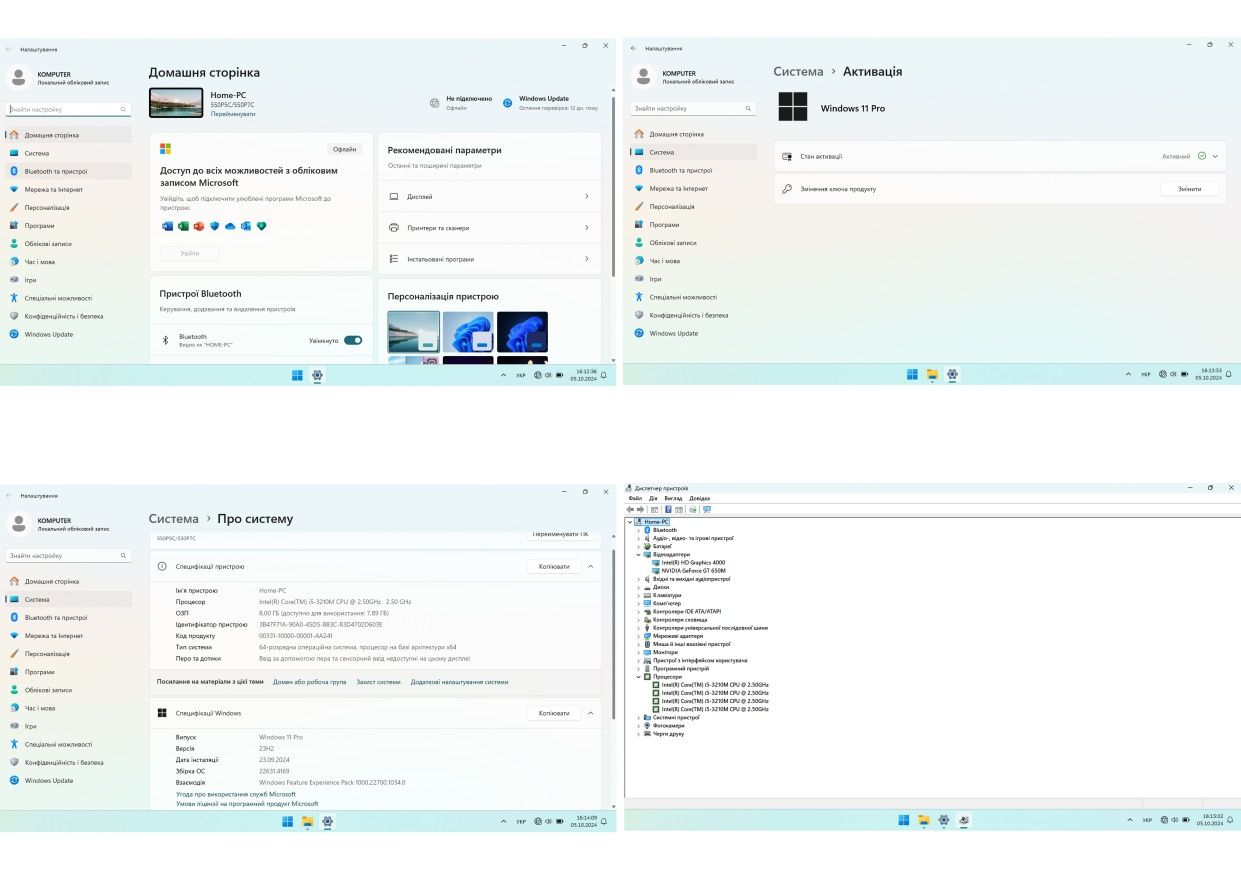The image size is (1241, 877).
Task: Click the blue Help icon in Device Manager toolbar
Action: point(667,509)
